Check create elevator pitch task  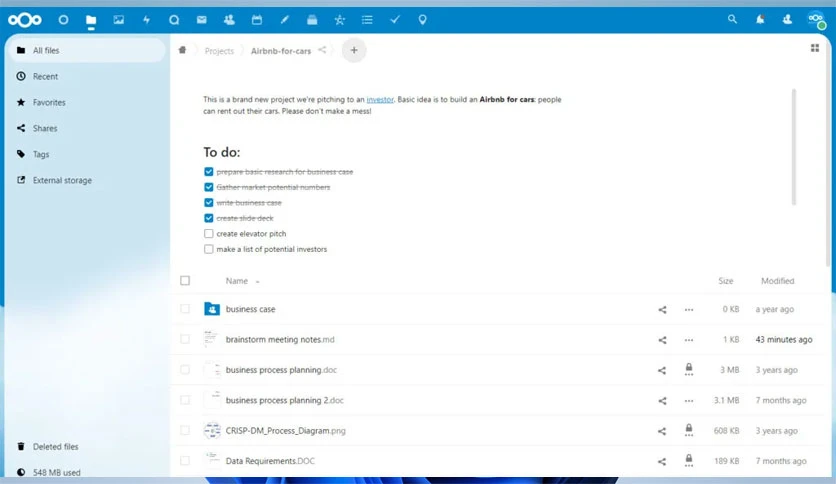click(208, 233)
